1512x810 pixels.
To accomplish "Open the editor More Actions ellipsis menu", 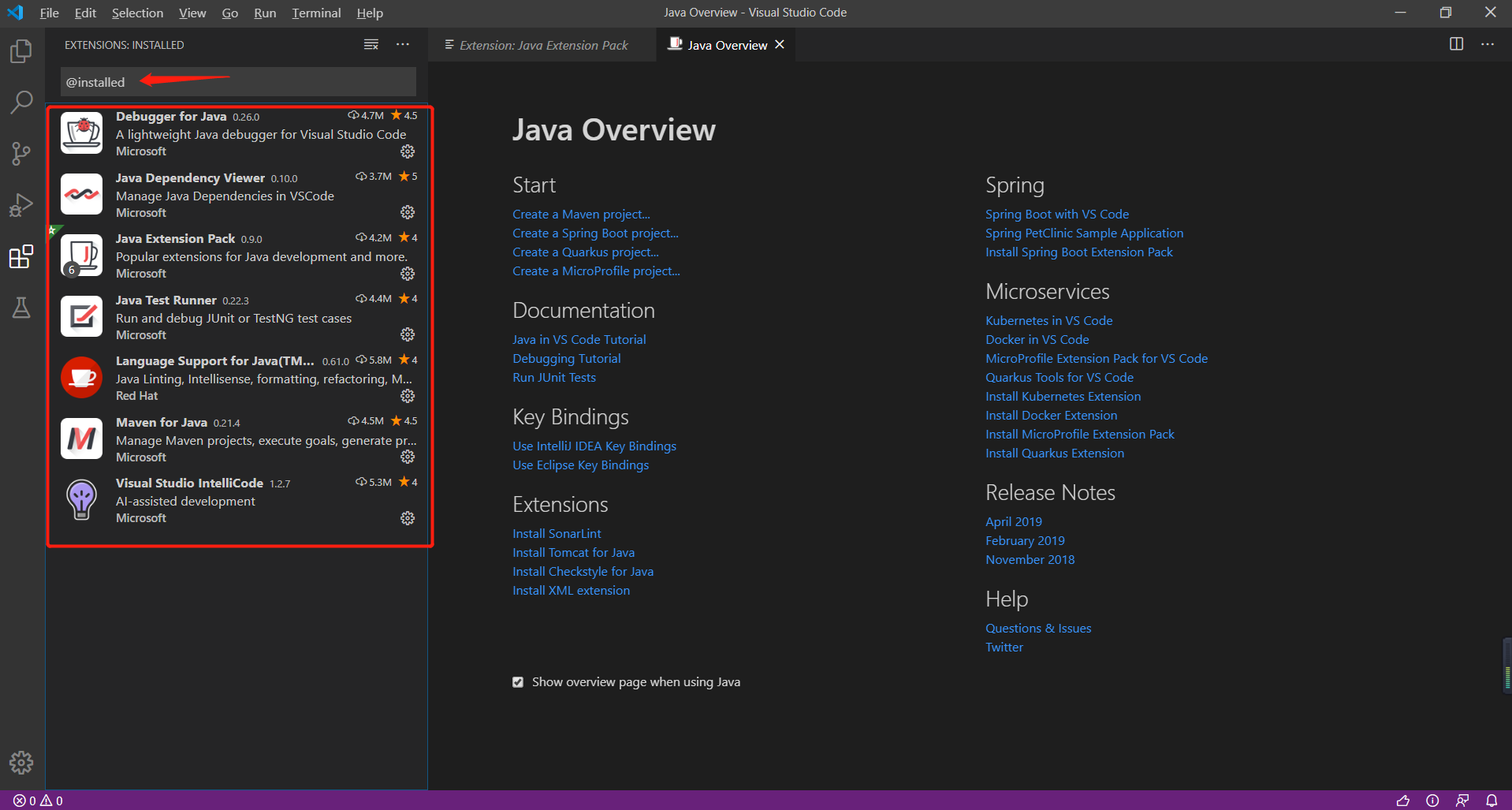I will coord(1488,44).
